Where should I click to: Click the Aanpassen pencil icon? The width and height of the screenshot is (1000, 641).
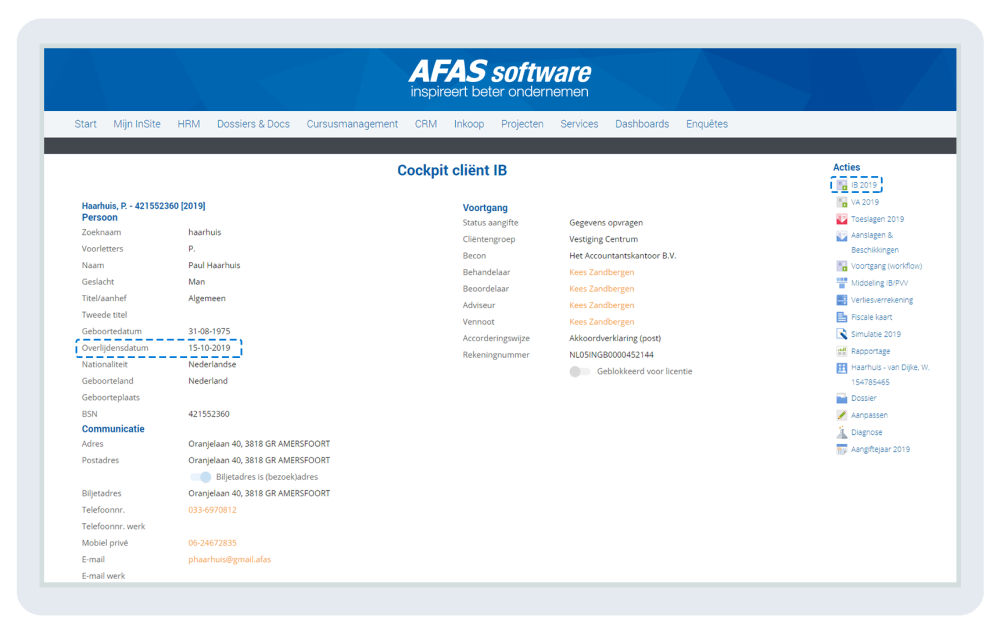[x=842, y=415]
